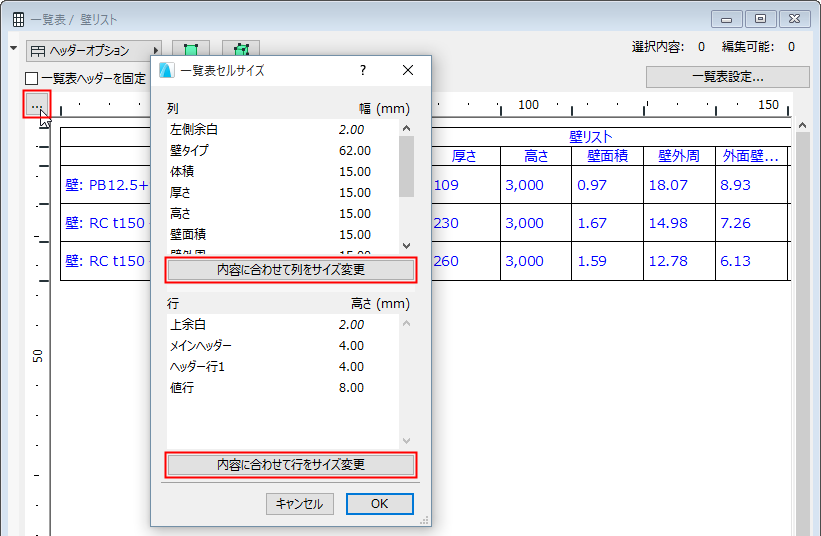This screenshot has height=536, width=821.
Task: Collapse the panel with top-left triangle
Action: (14, 49)
